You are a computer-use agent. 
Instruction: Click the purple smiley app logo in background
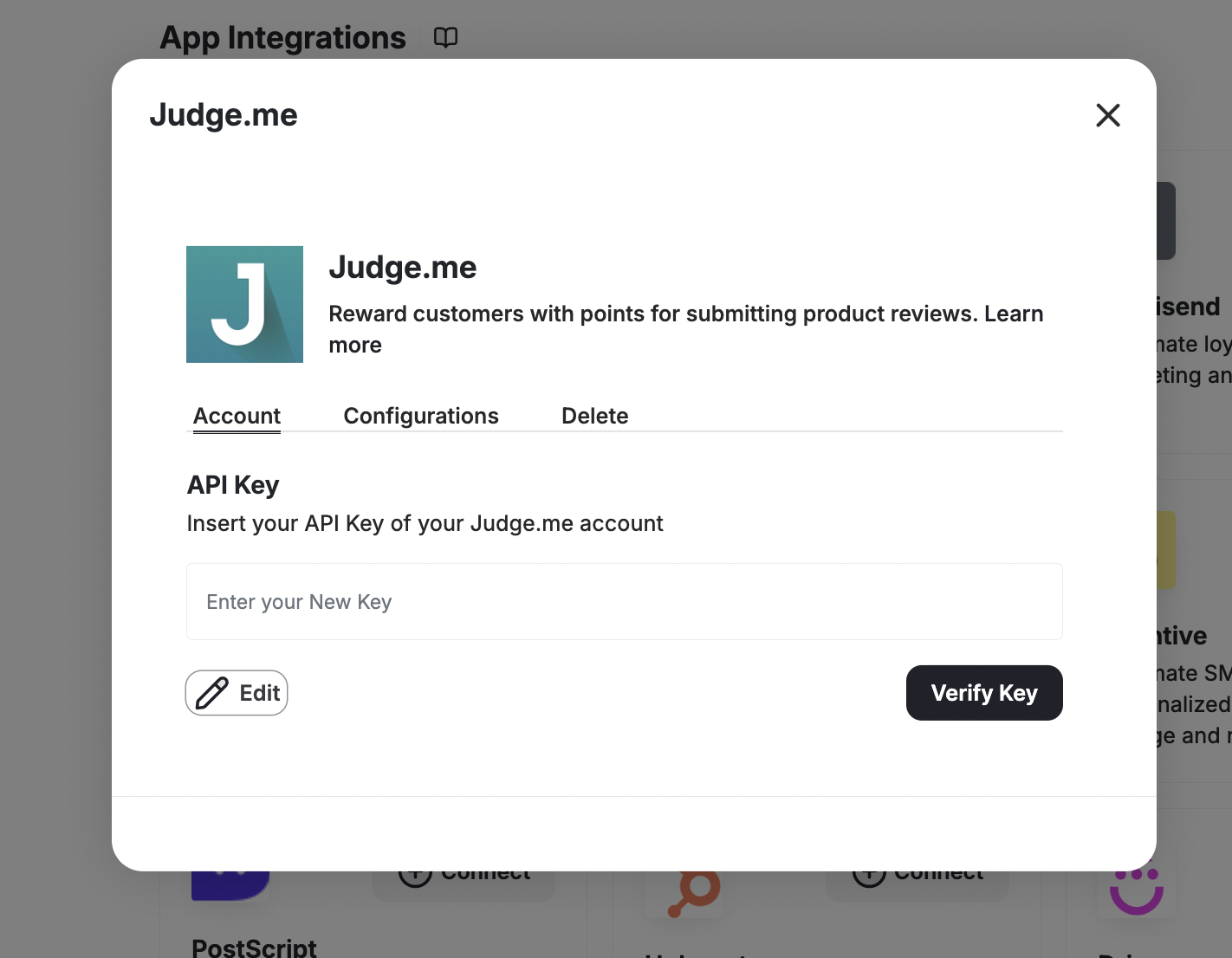(1136, 891)
